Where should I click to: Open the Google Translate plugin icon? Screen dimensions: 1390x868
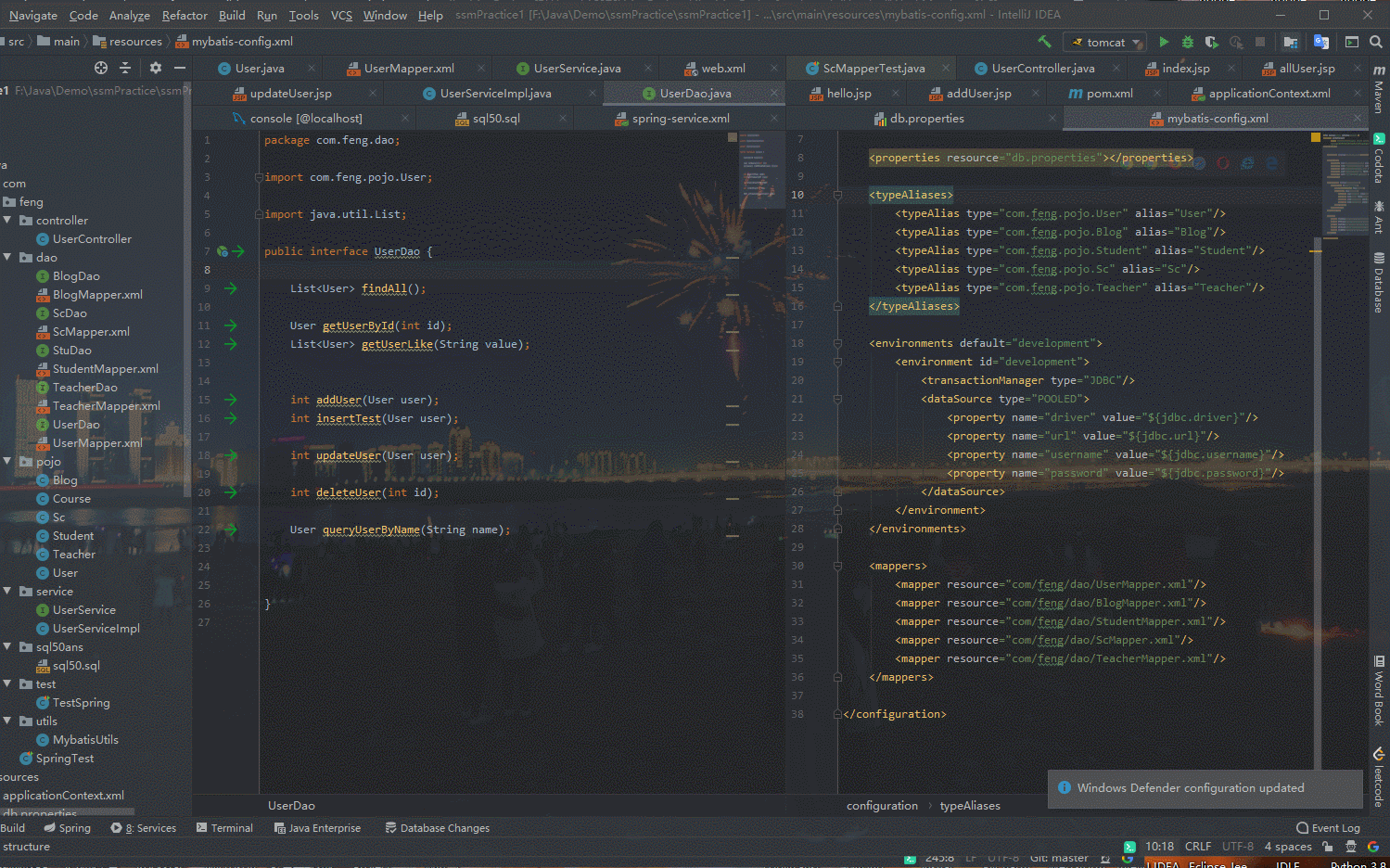point(1321,42)
